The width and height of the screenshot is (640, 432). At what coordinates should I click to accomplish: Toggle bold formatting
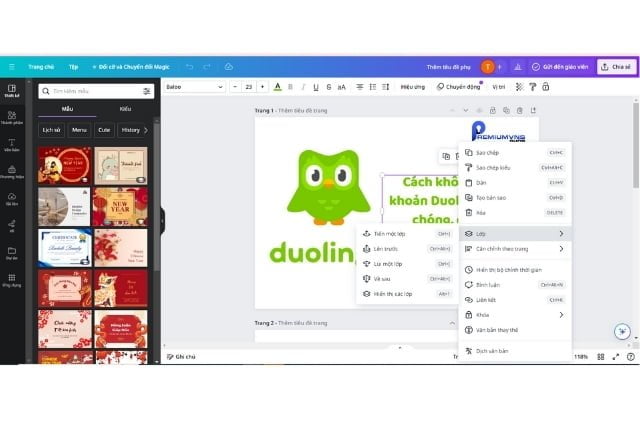pos(290,87)
